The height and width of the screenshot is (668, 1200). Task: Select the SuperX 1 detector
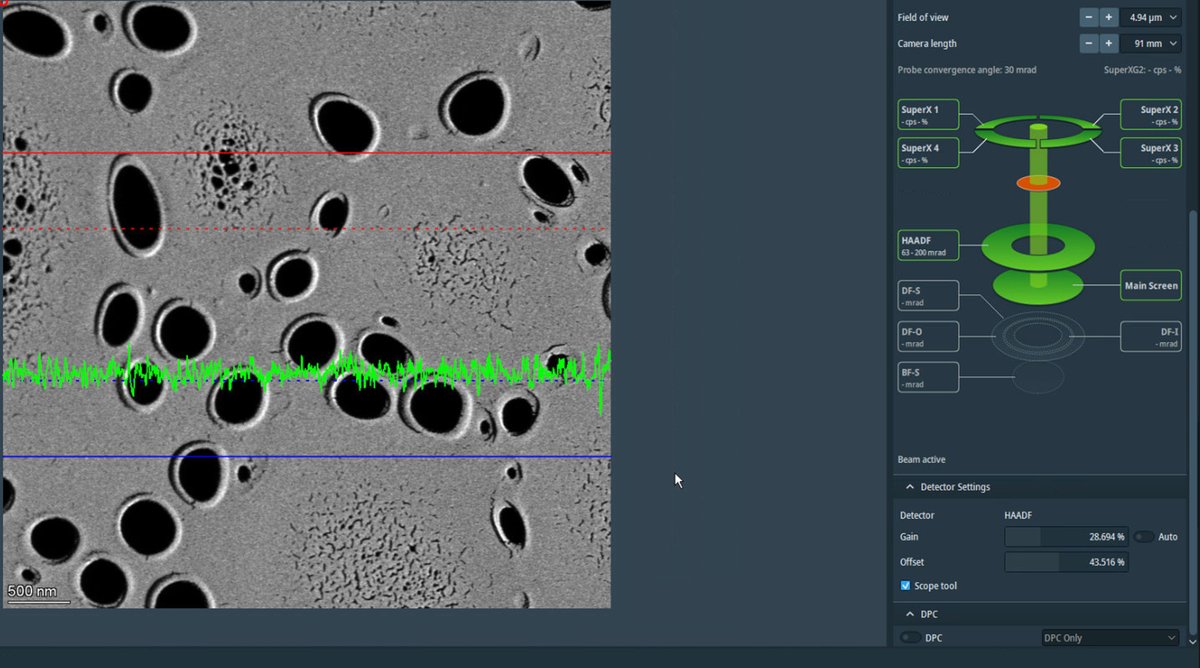926,113
